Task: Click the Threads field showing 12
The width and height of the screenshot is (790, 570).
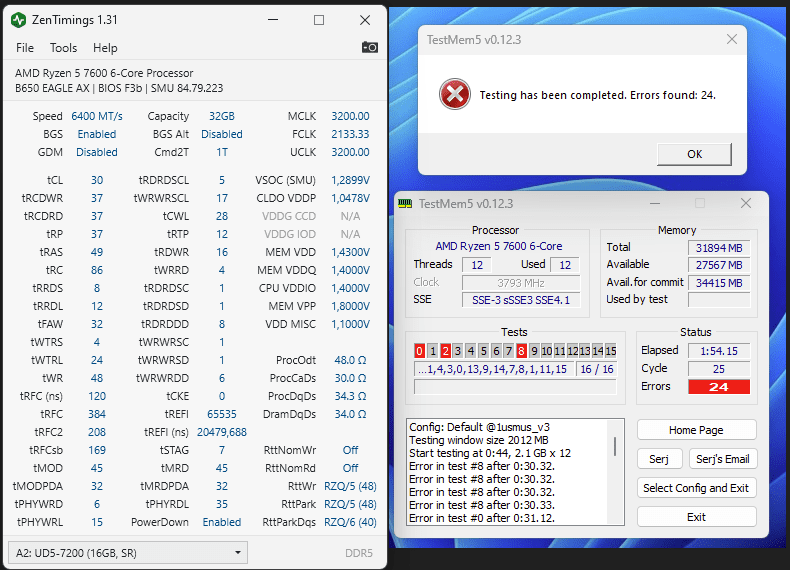Action: coord(477,265)
